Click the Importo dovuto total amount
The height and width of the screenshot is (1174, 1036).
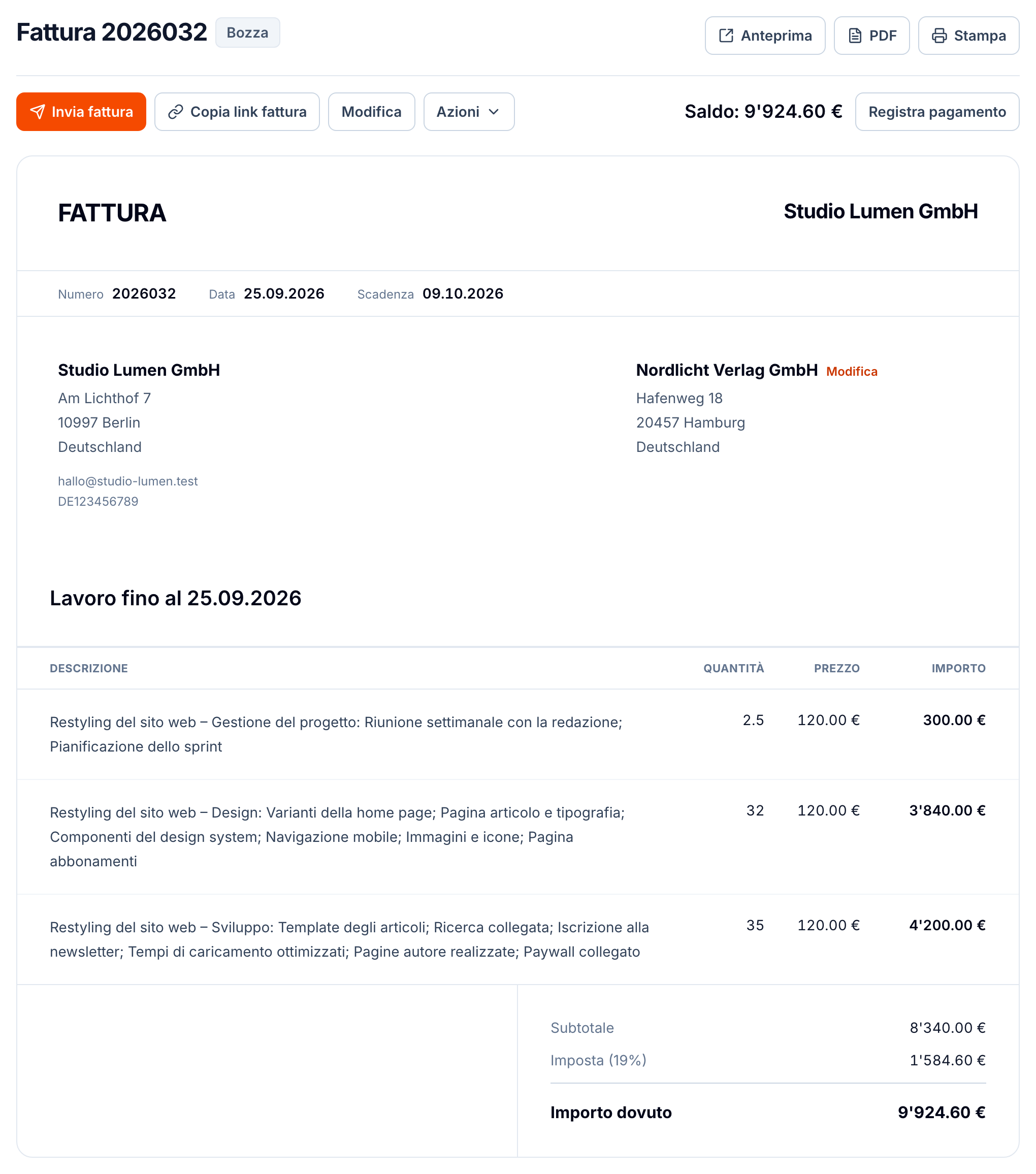pyautogui.click(x=941, y=1113)
